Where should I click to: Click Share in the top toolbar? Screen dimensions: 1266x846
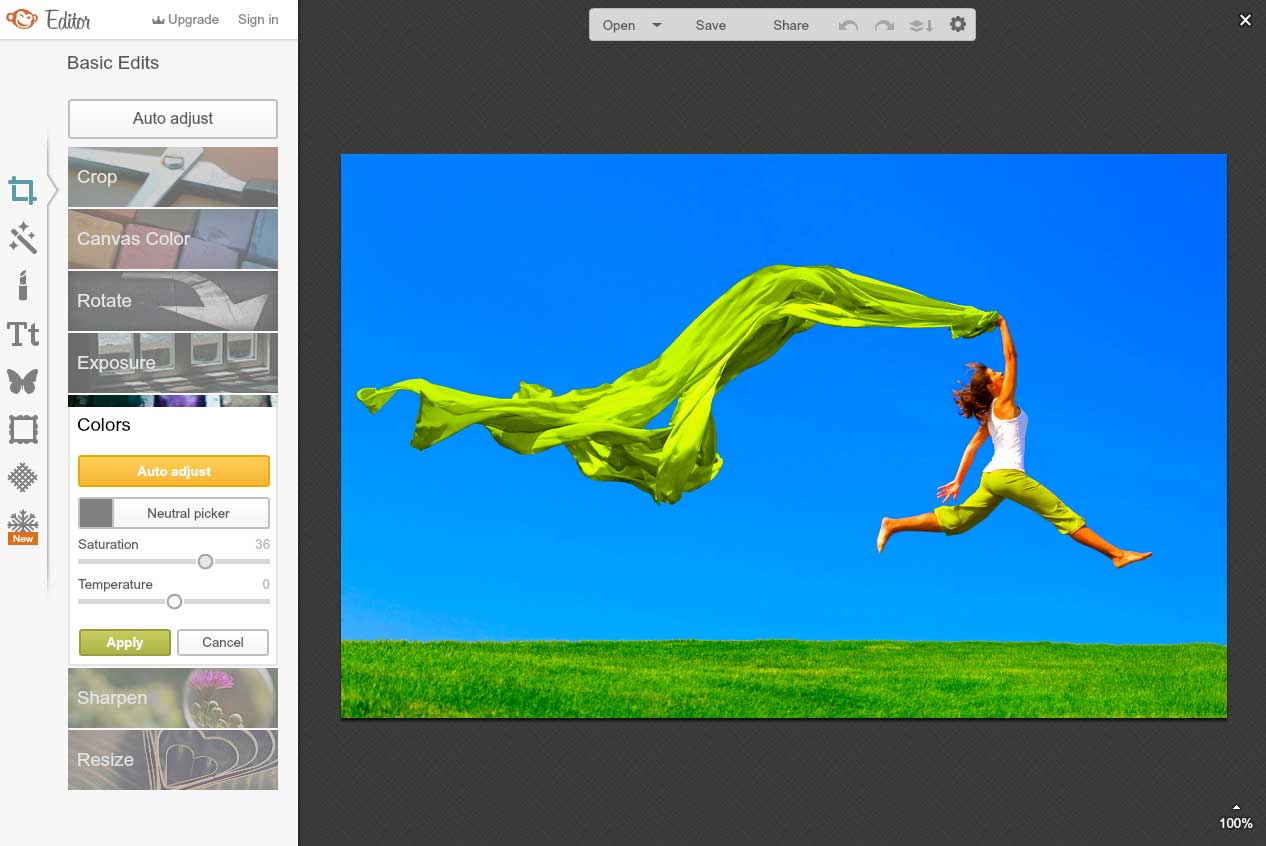[x=790, y=25]
